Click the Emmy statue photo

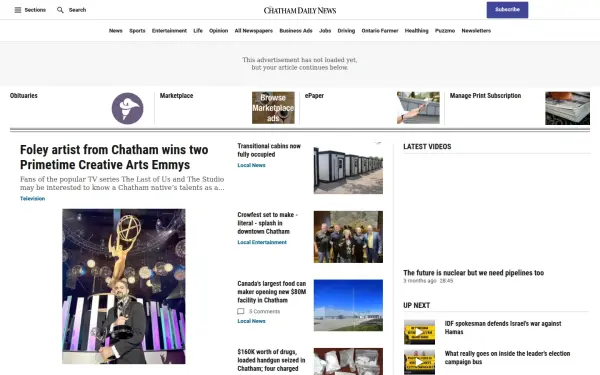(x=124, y=286)
